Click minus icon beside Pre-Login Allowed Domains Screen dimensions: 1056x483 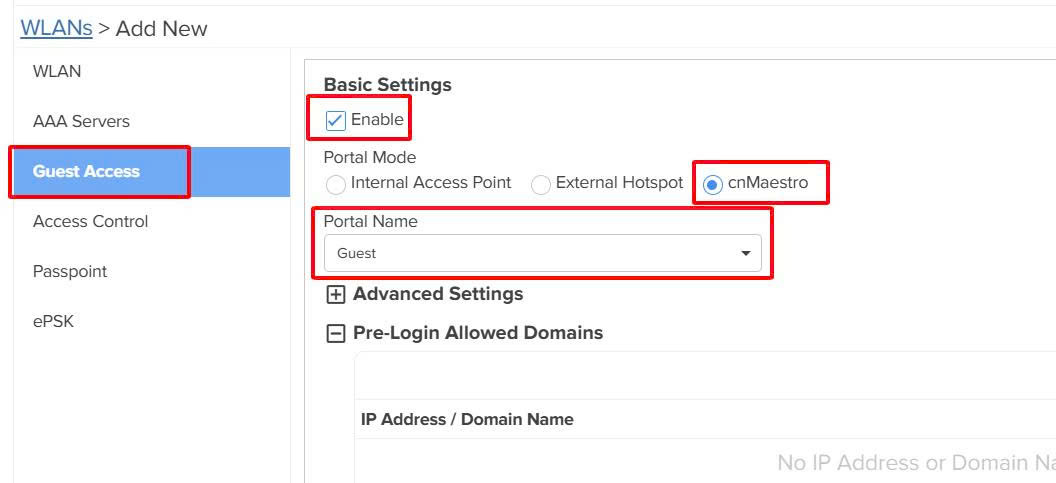(337, 334)
